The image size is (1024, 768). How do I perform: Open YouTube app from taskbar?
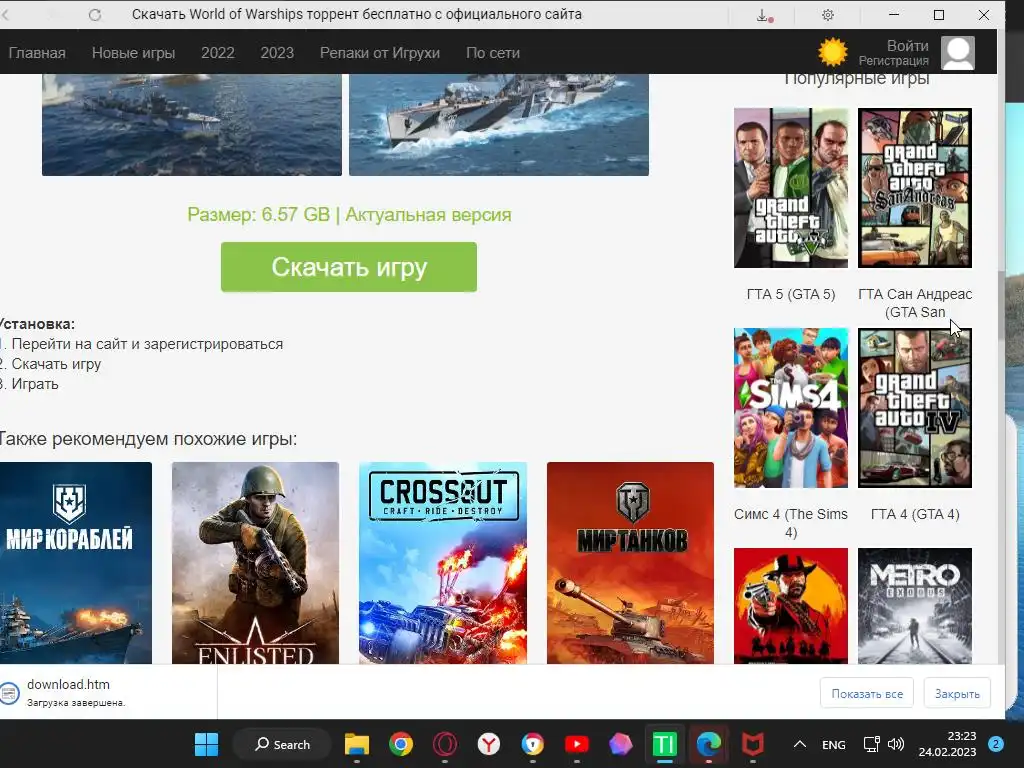click(577, 744)
